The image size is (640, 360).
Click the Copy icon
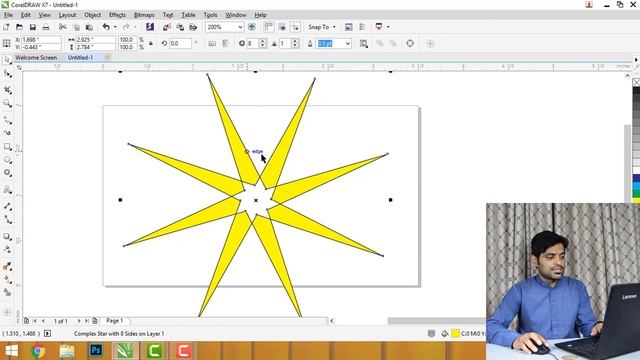[76, 27]
